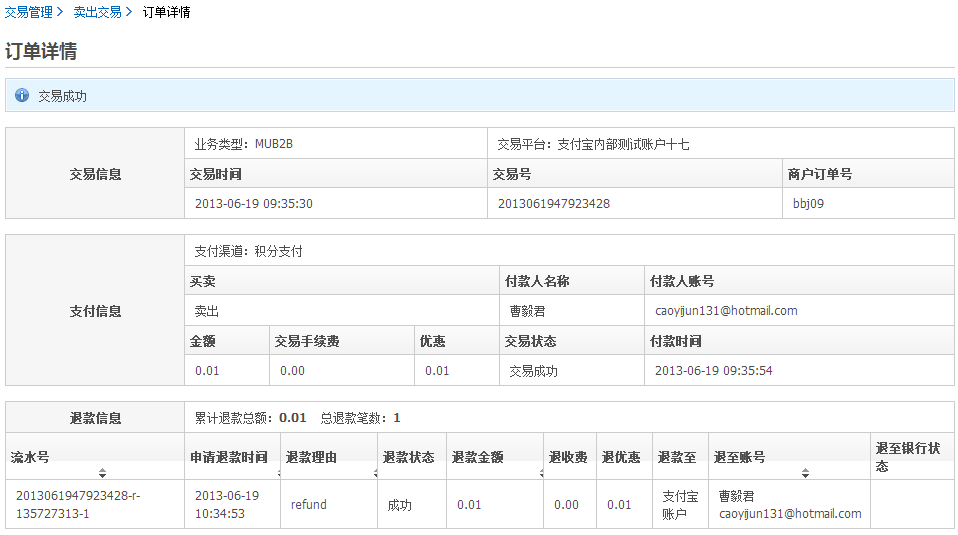Click sort arrows in 申请退款时间 column
958x535 pixels.
274,472
